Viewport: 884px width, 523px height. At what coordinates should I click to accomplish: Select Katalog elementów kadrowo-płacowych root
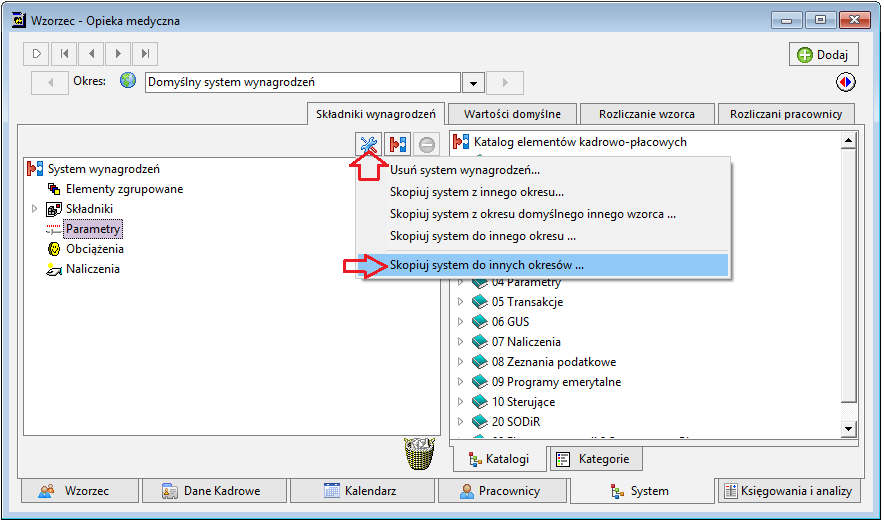[580, 142]
